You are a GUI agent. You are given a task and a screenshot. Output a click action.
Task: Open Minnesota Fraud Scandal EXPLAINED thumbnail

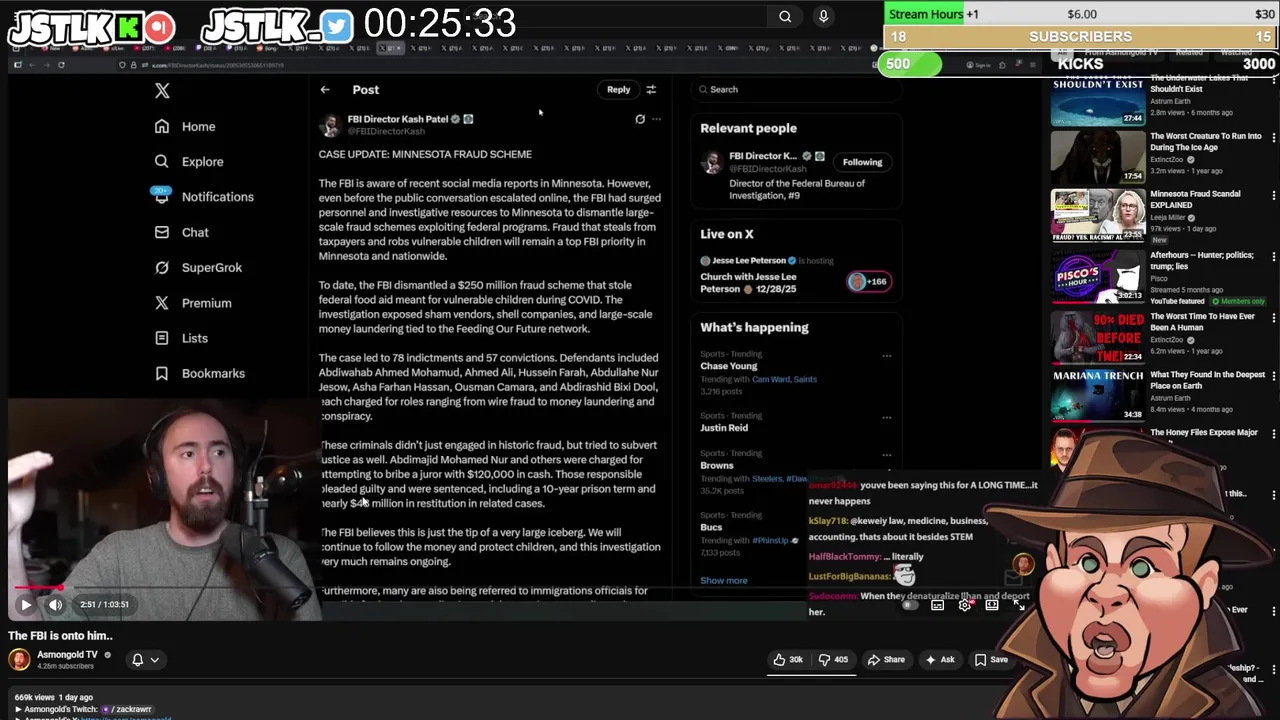(x=1098, y=216)
